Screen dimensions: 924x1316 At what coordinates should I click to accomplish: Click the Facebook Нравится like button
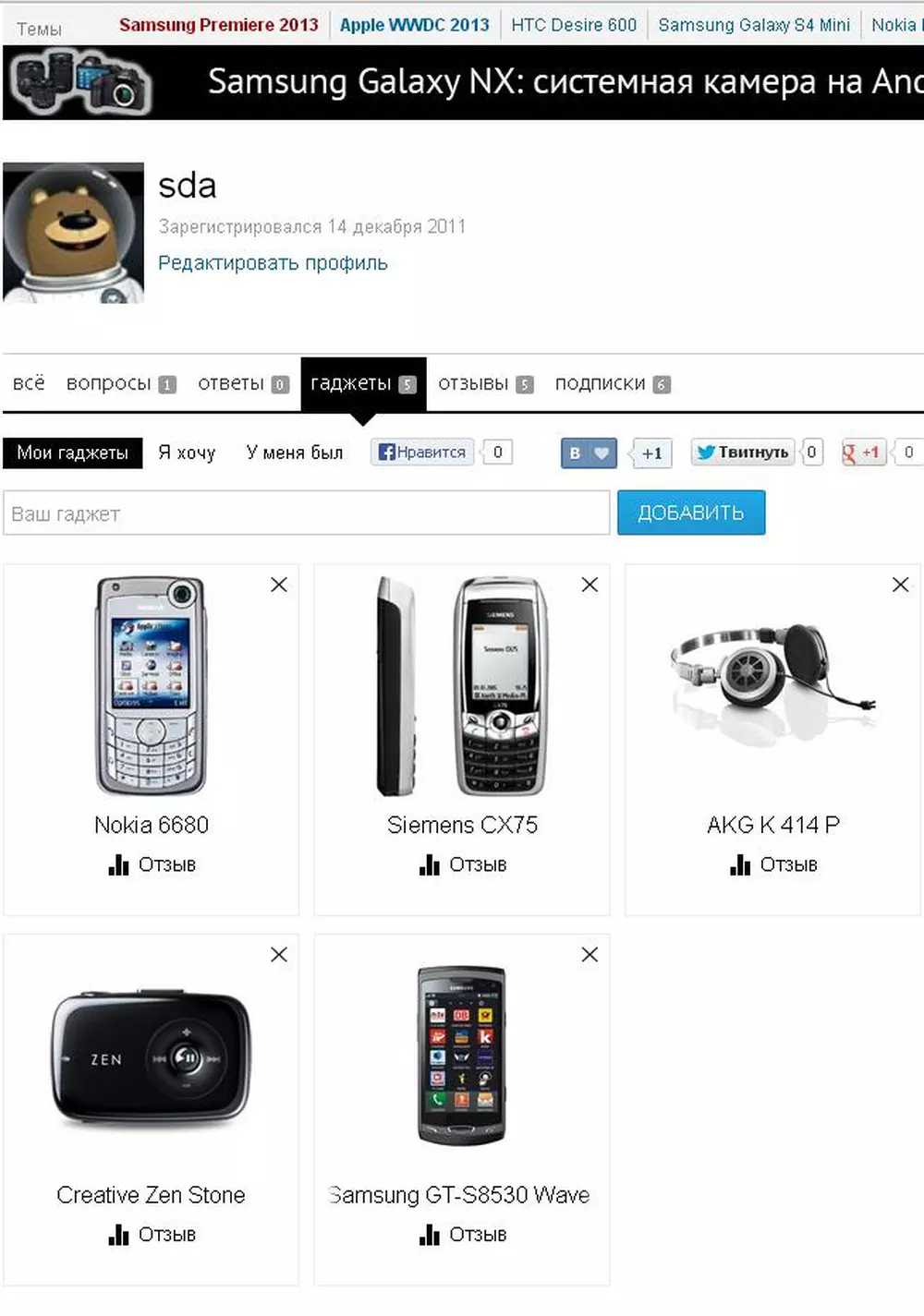pyautogui.click(x=422, y=452)
